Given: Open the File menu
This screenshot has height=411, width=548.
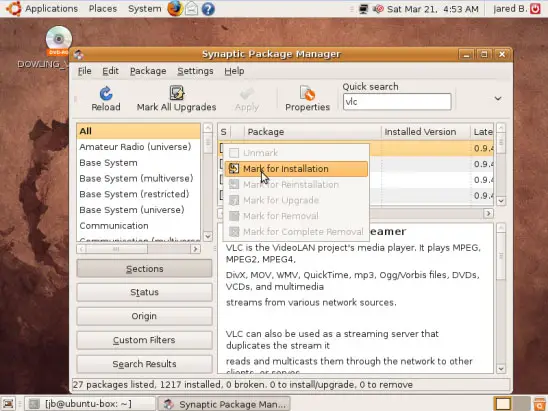Looking at the screenshot, I should click(85, 71).
